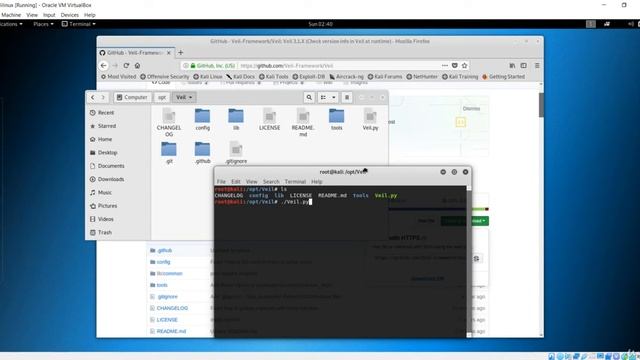Open VirtualBox Devices menu

click(x=70, y=15)
